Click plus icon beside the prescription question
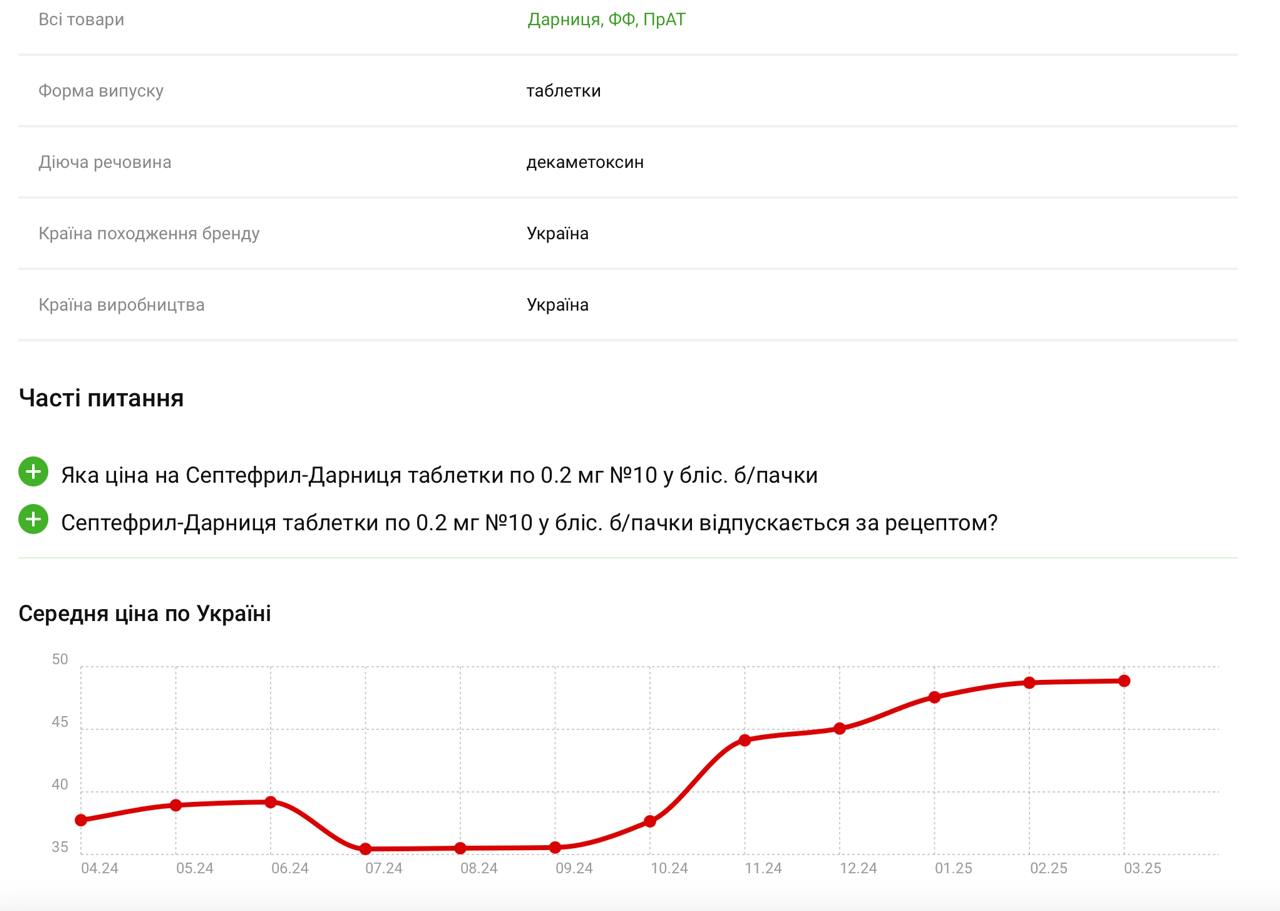The width and height of the screenshot is (1280, 911). pyautogui.click(x=33, y=520)
